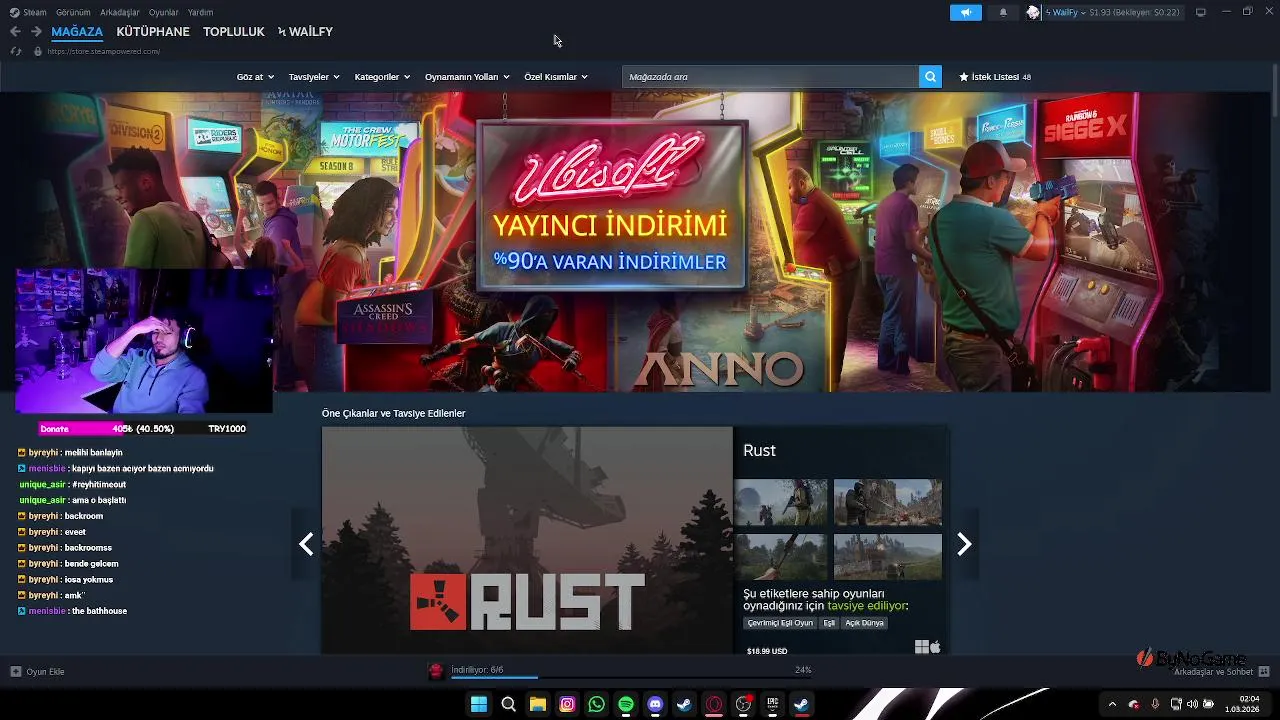Open the large Rust capsule image
Image resolution: width=1280 pixels, height=720 pixels.
[527, 541]
